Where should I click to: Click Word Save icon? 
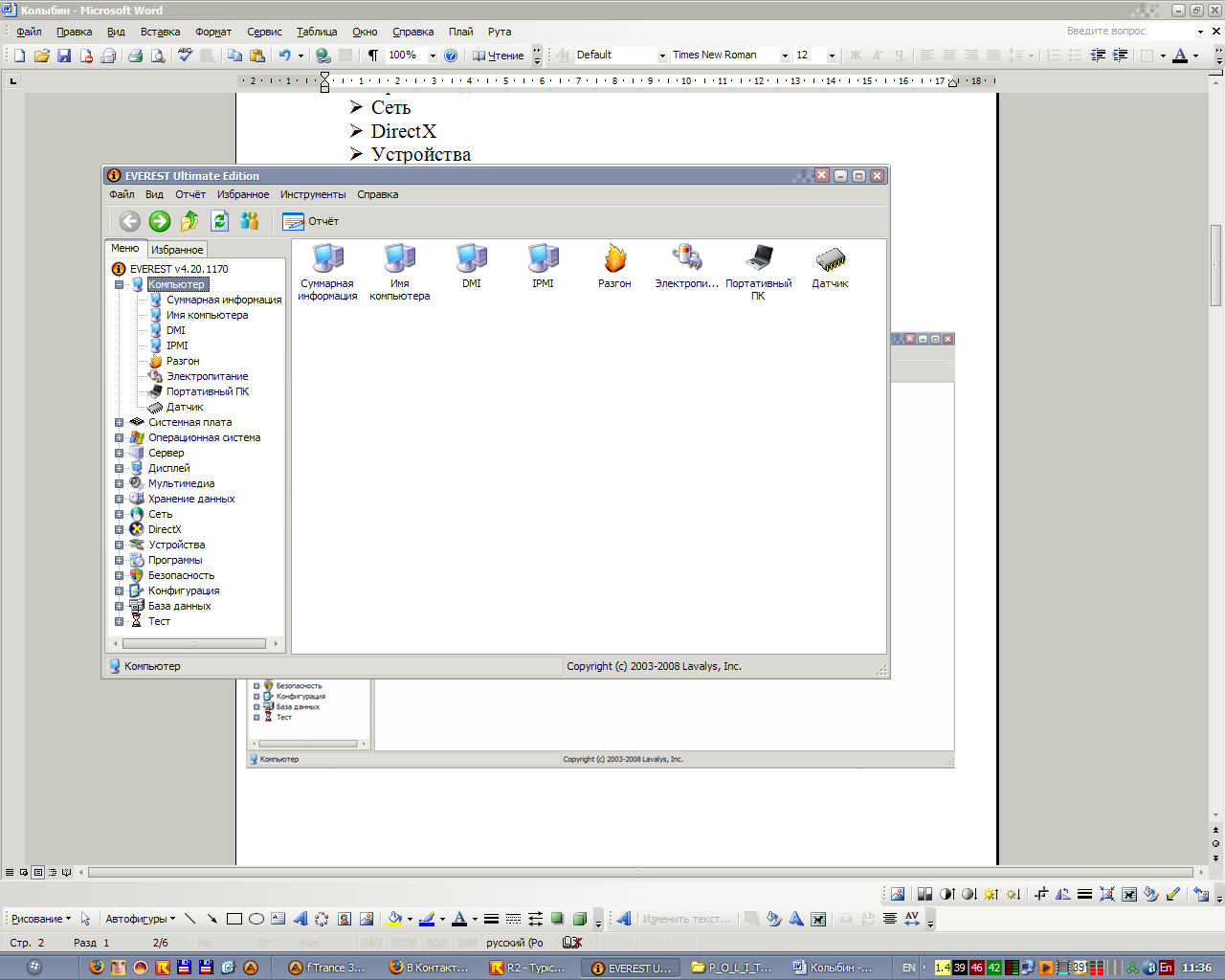click(64, 56)
